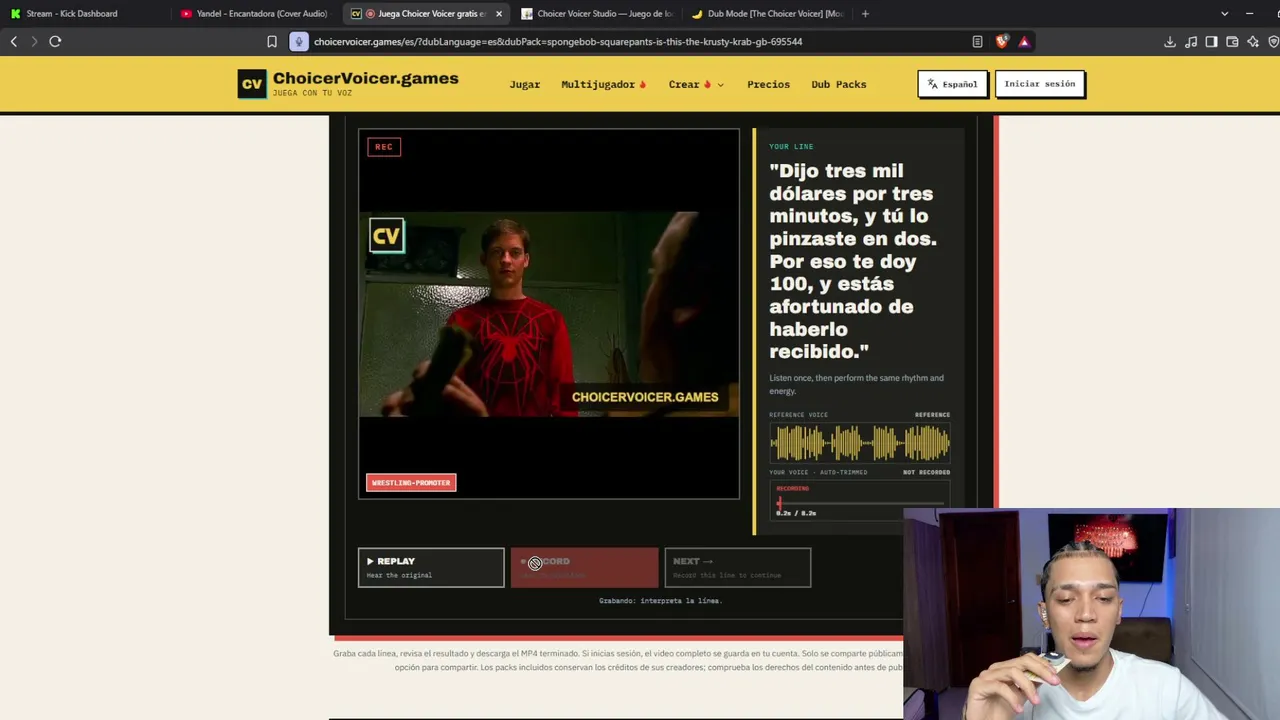Click the Next button to continue
This screenshot has height=720, width=1280.
[738, 567]
